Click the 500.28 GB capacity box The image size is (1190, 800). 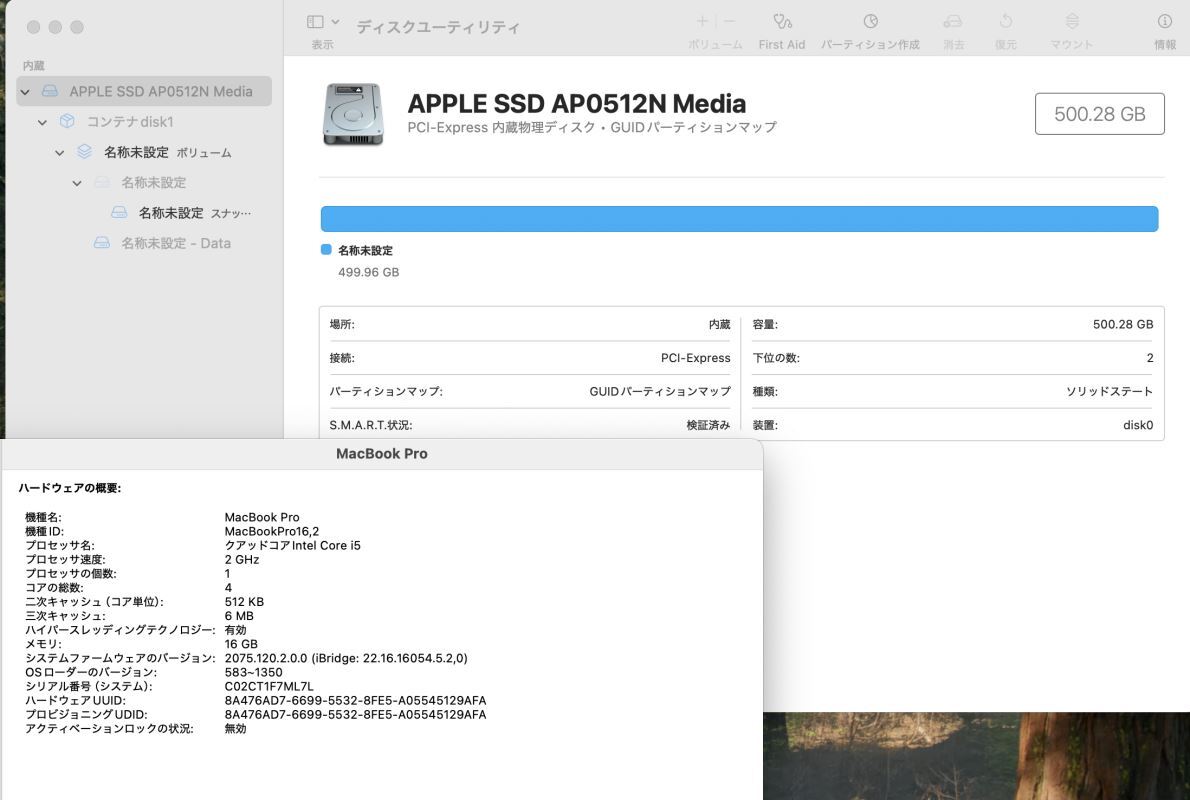point(1099,114)
